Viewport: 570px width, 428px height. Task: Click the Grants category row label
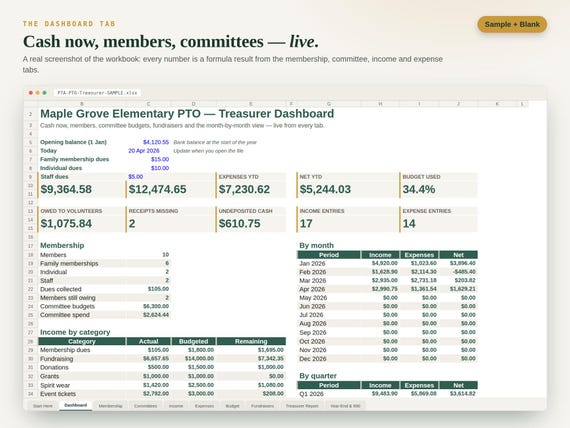click(49, 376)
